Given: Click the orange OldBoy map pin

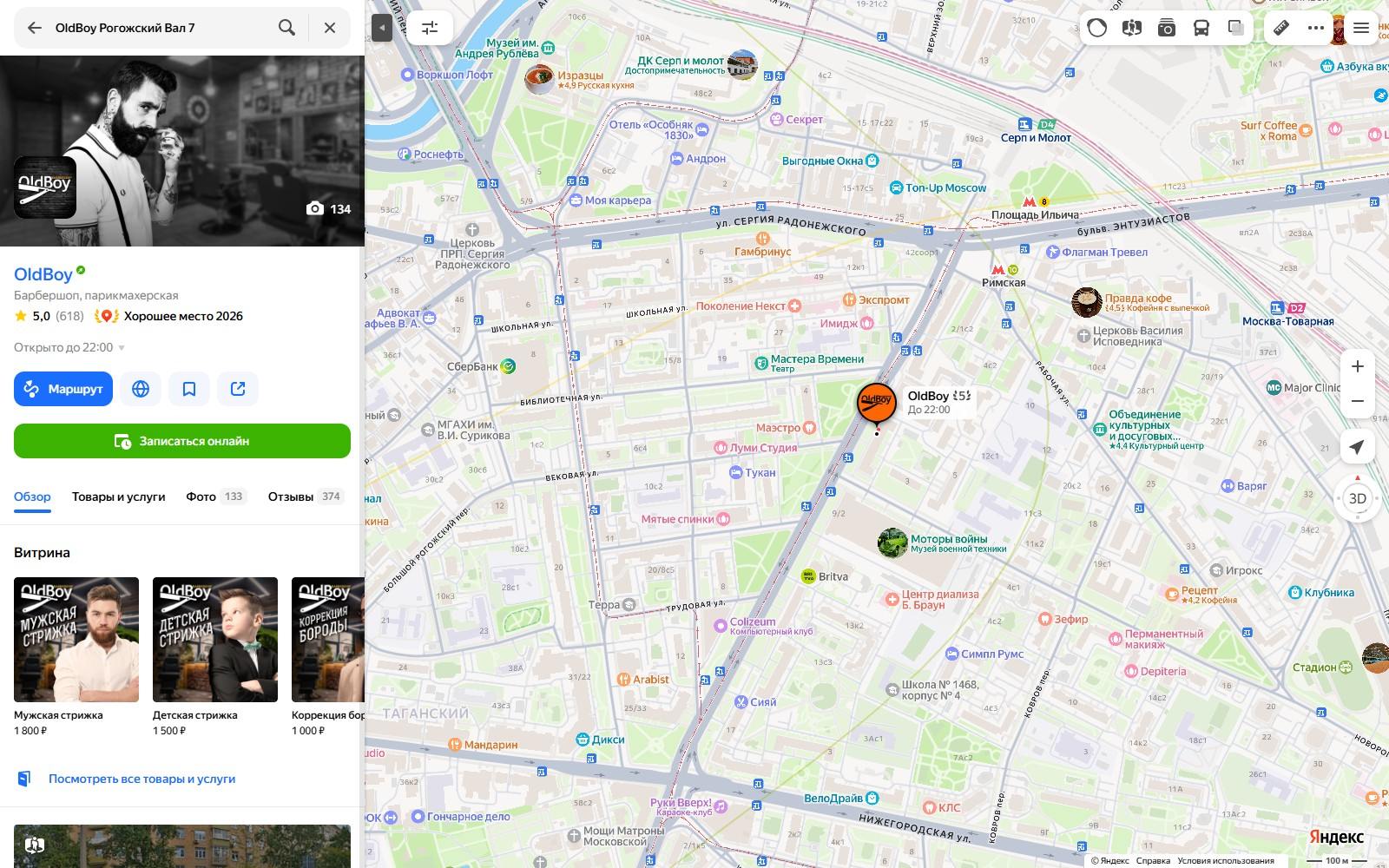Looking at the screenshot, I should pyautogui.click(x=877, y=404).
